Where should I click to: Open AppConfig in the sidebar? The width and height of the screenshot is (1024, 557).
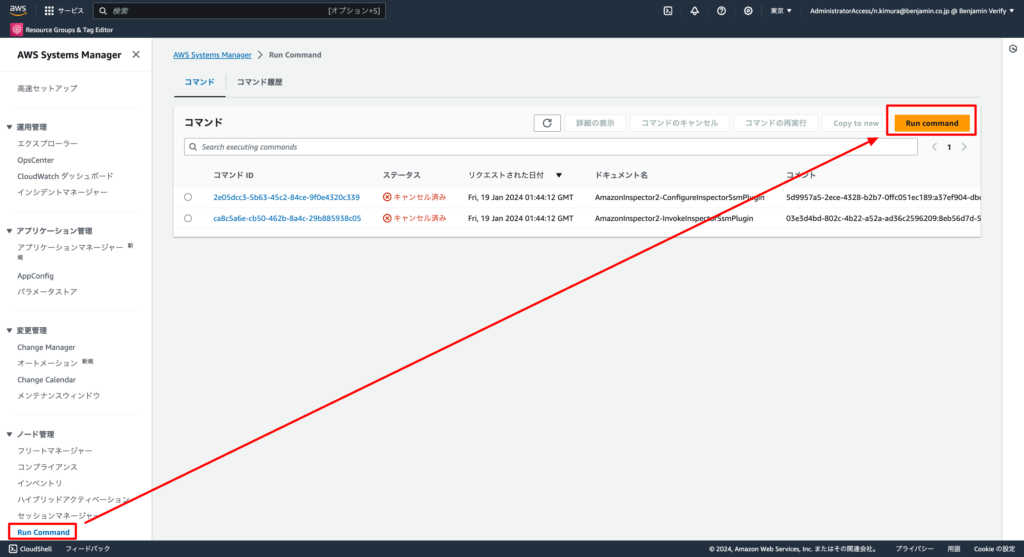point(35,276)
